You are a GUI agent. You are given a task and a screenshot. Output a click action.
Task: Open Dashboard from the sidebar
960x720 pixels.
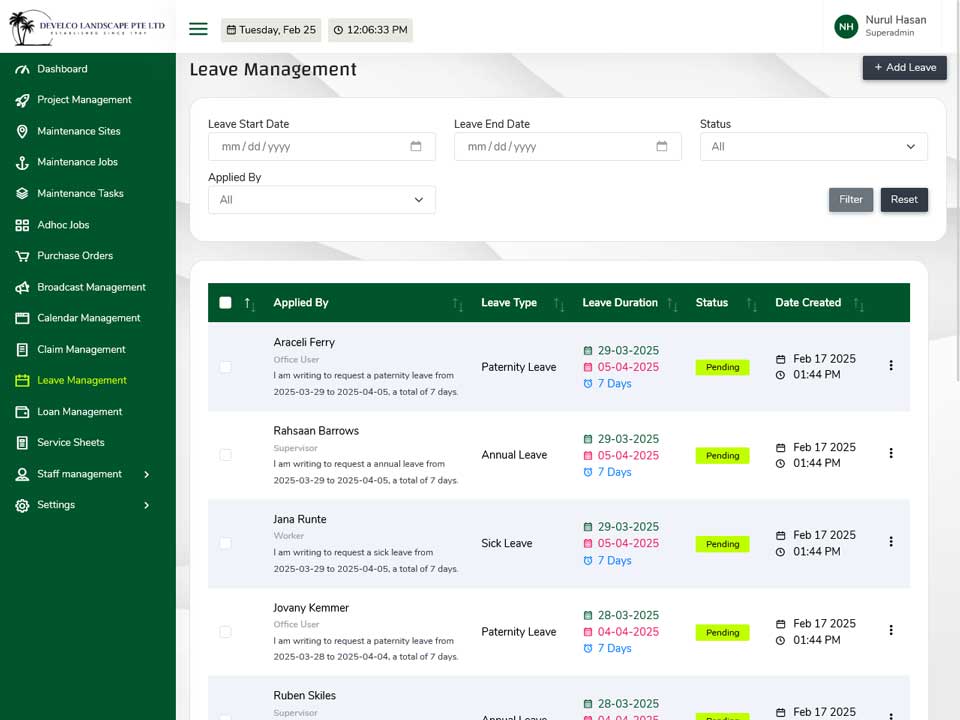click(62, 69)
